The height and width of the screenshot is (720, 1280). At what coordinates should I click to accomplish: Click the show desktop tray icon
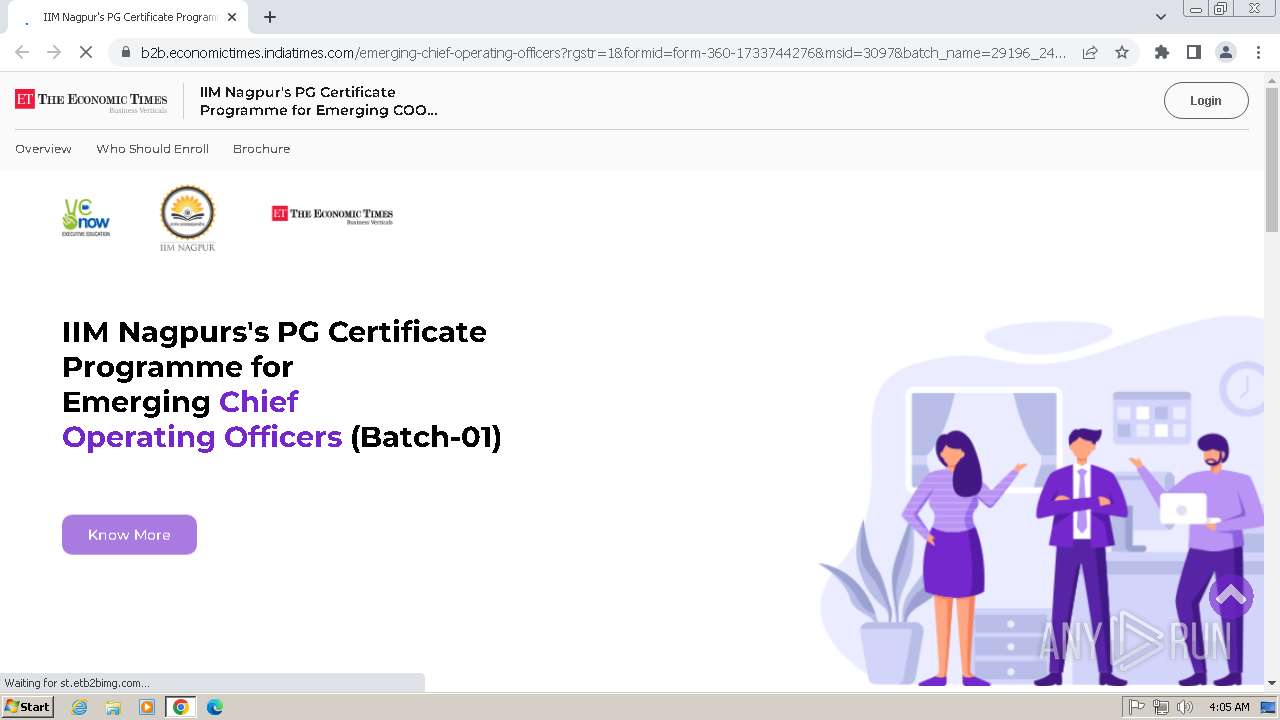1267,707
